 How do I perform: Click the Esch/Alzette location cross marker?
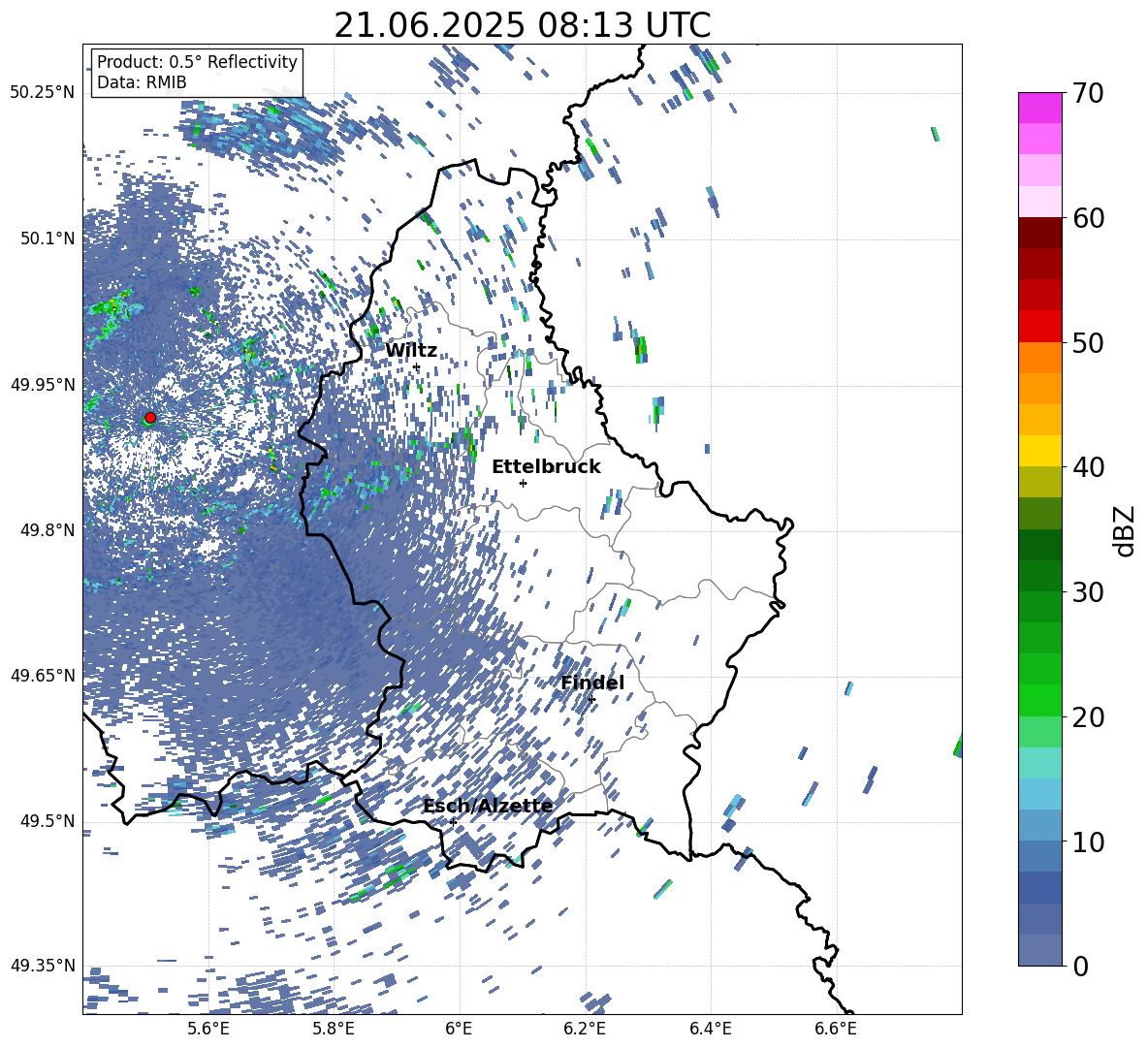pos(453,822)
